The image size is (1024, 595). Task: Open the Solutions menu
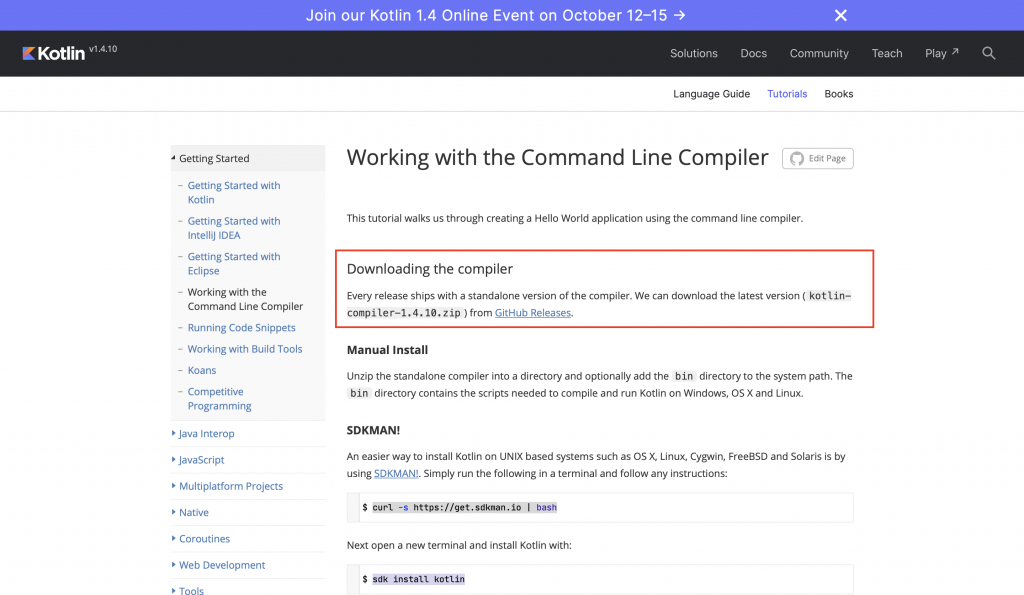point(694,54)
